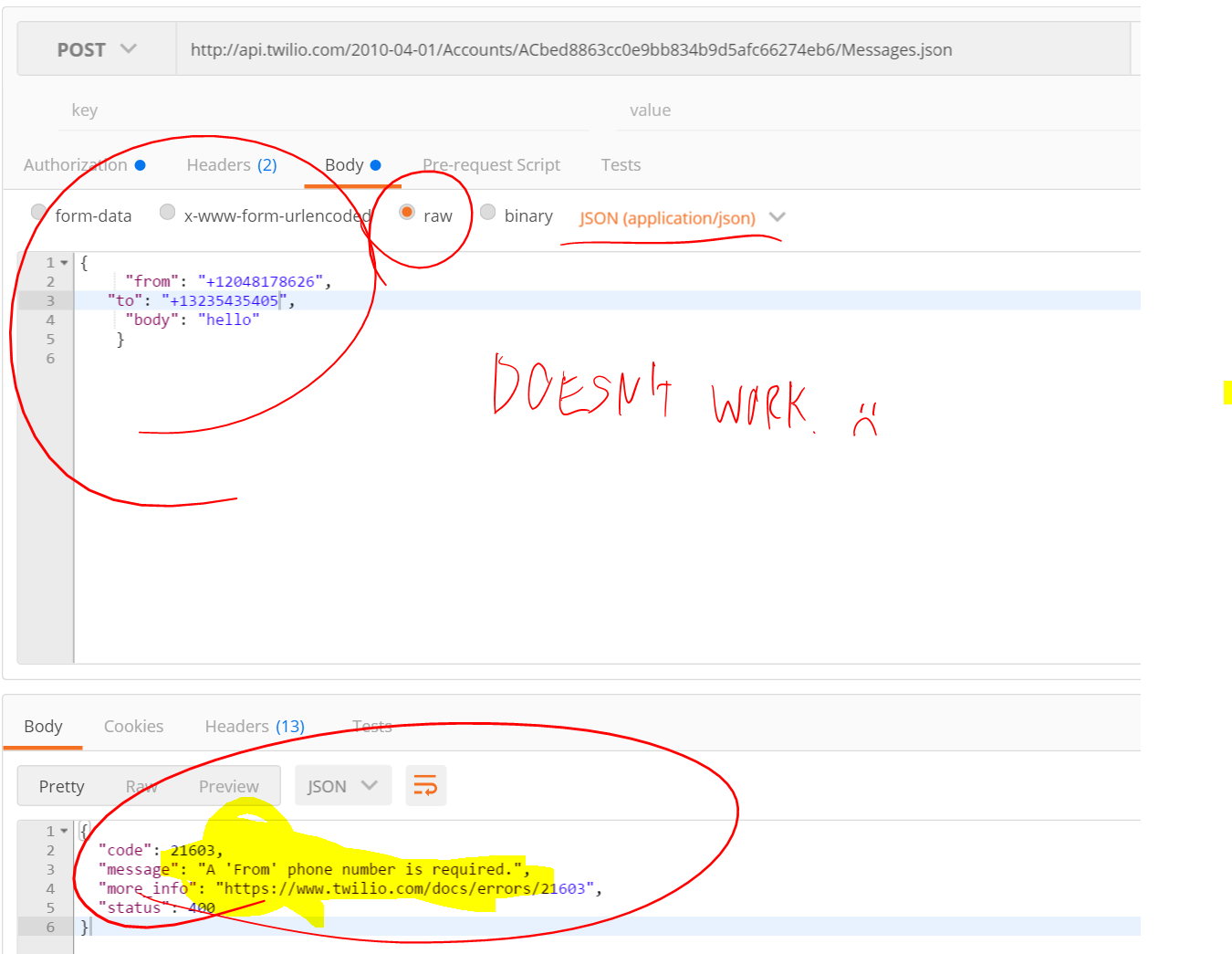1232x954 pixels.
Task: Open the Pre-request Script tab
Action: pos(491,165)
